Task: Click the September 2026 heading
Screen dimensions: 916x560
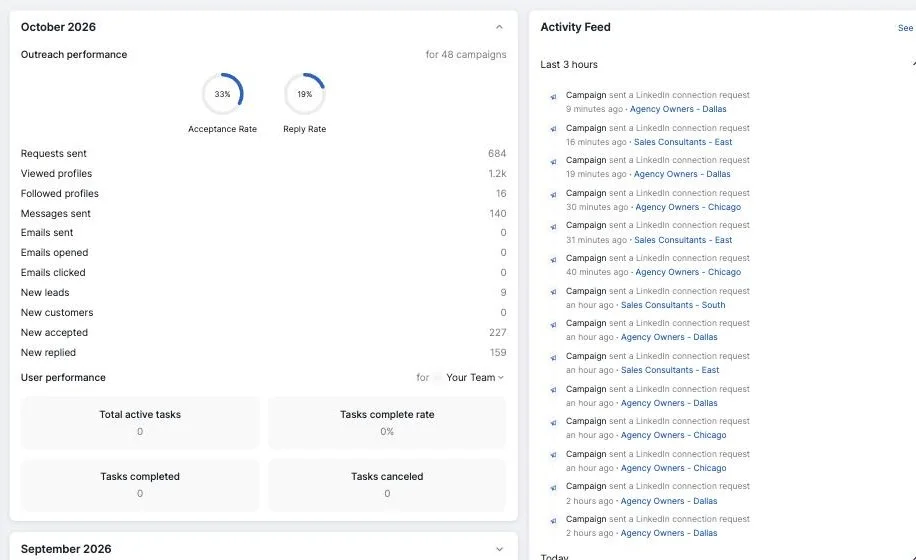Action: 65,549
